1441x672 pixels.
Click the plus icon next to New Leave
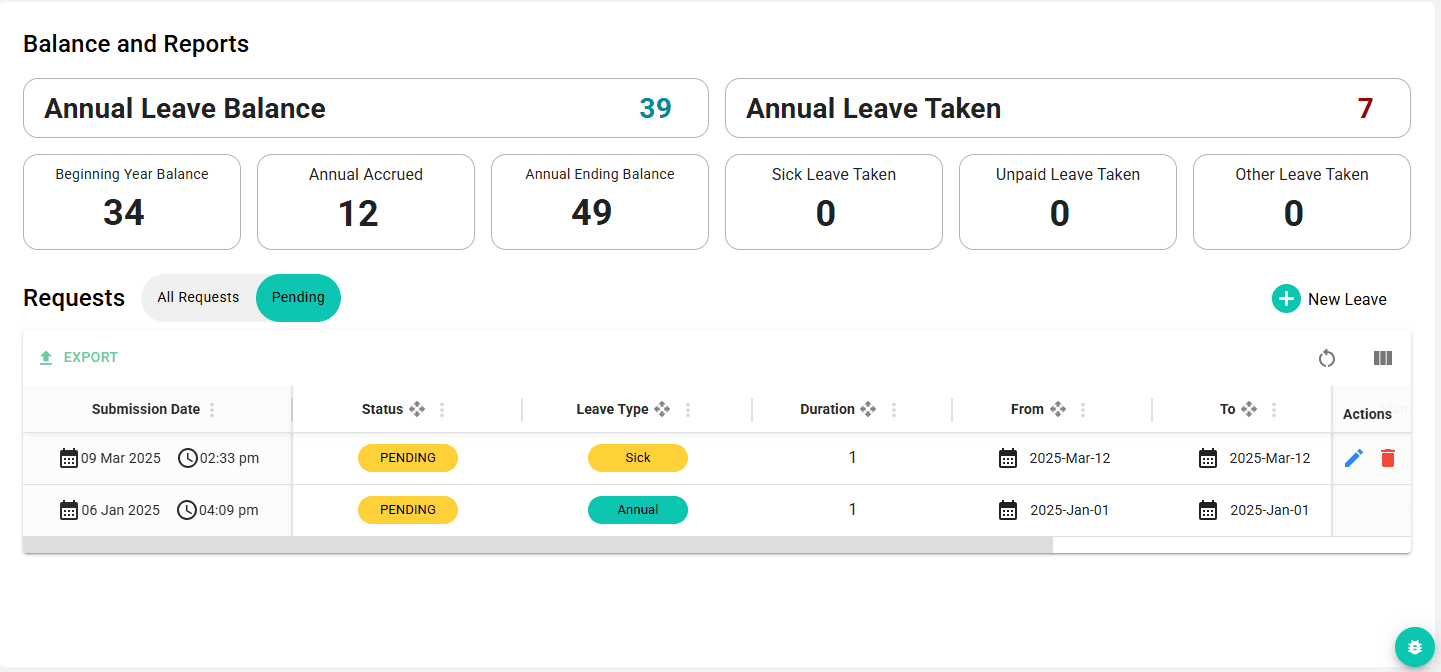pyautogui.click(x=1286, y=298)
